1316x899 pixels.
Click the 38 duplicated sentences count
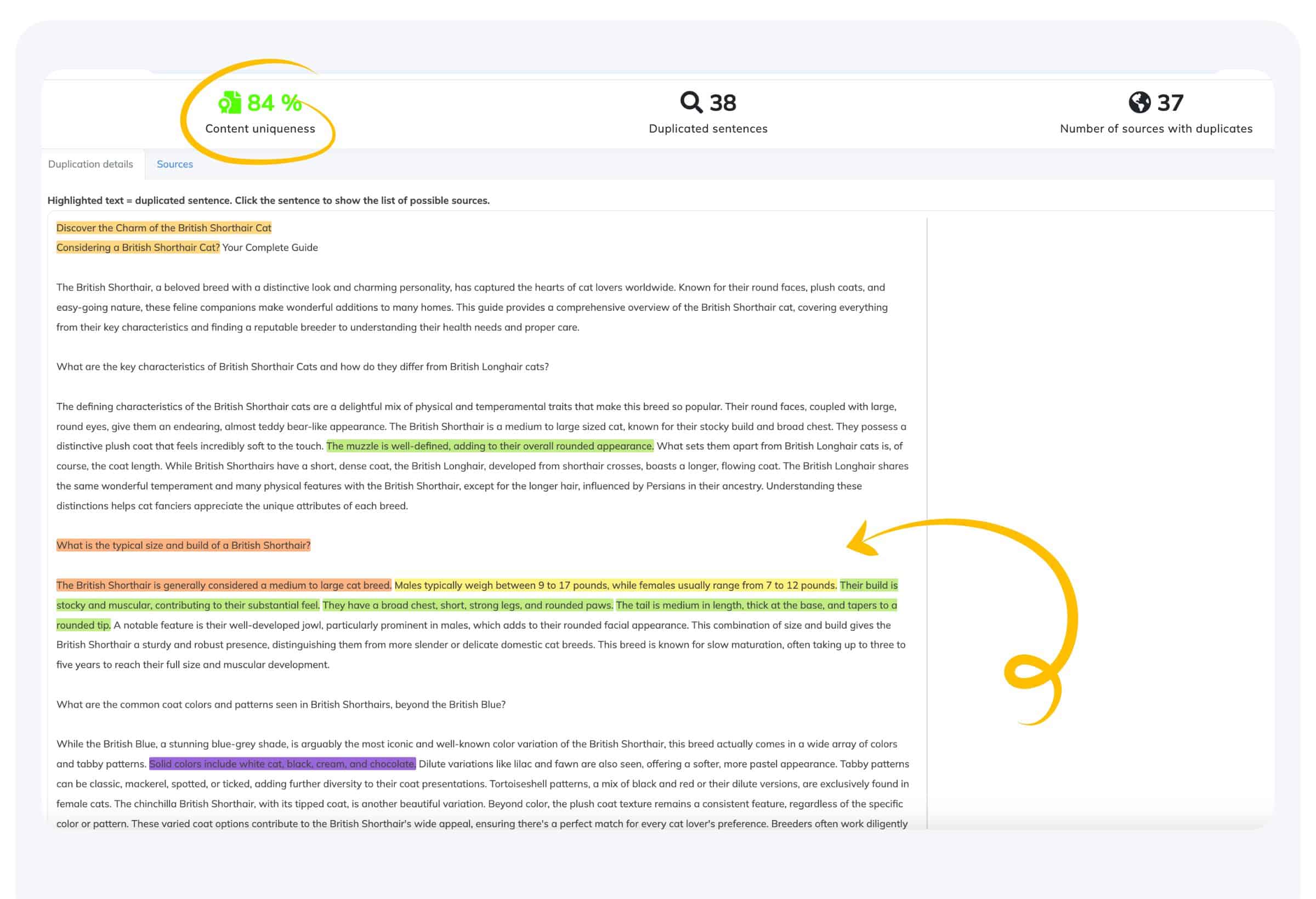coord(723,103)
